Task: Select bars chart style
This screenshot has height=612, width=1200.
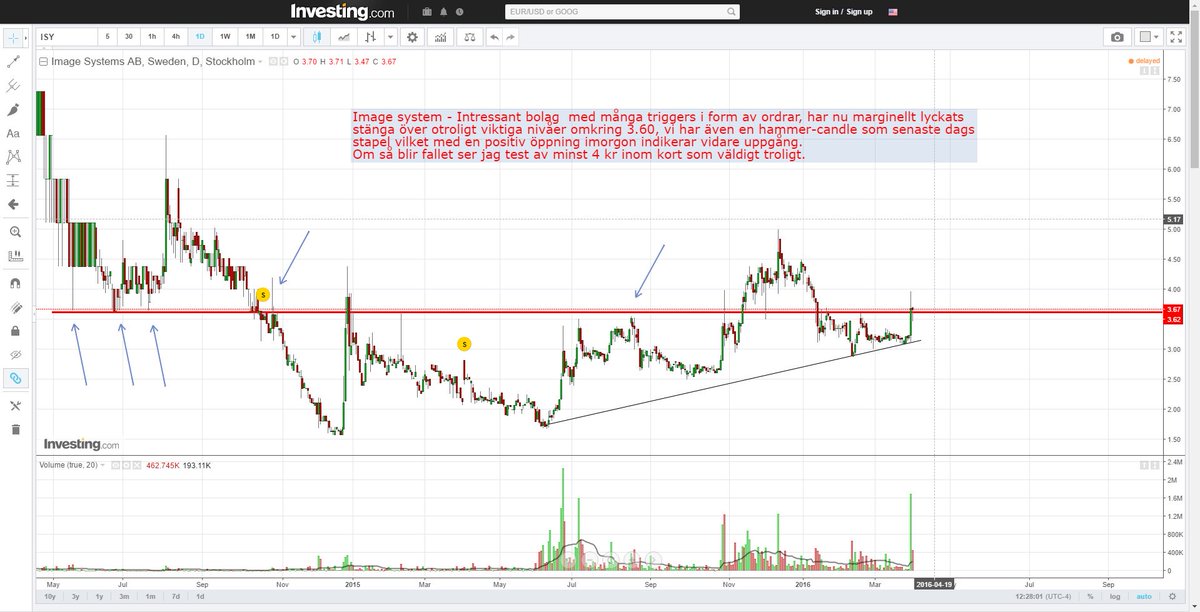Action: click(x=371, y=37)
